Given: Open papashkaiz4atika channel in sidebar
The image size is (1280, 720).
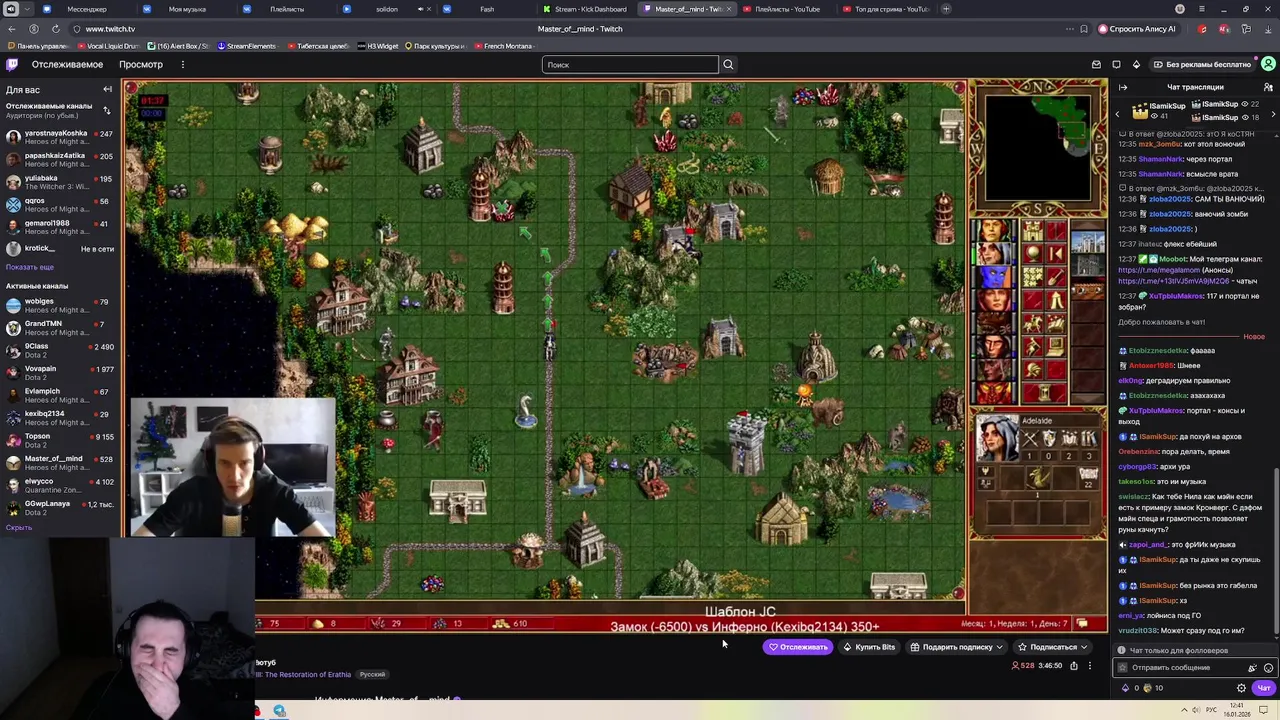Looking at the screenshot, I should tap(60, 160).
